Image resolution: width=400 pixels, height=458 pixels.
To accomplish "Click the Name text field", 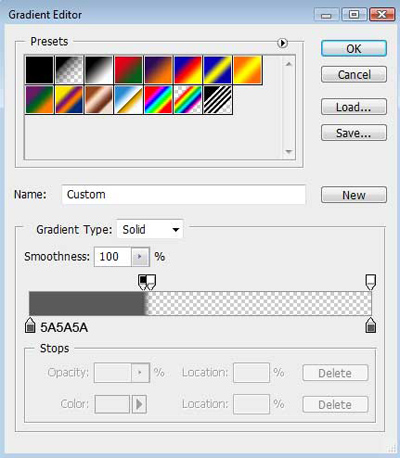I will [x=183, y=194].
